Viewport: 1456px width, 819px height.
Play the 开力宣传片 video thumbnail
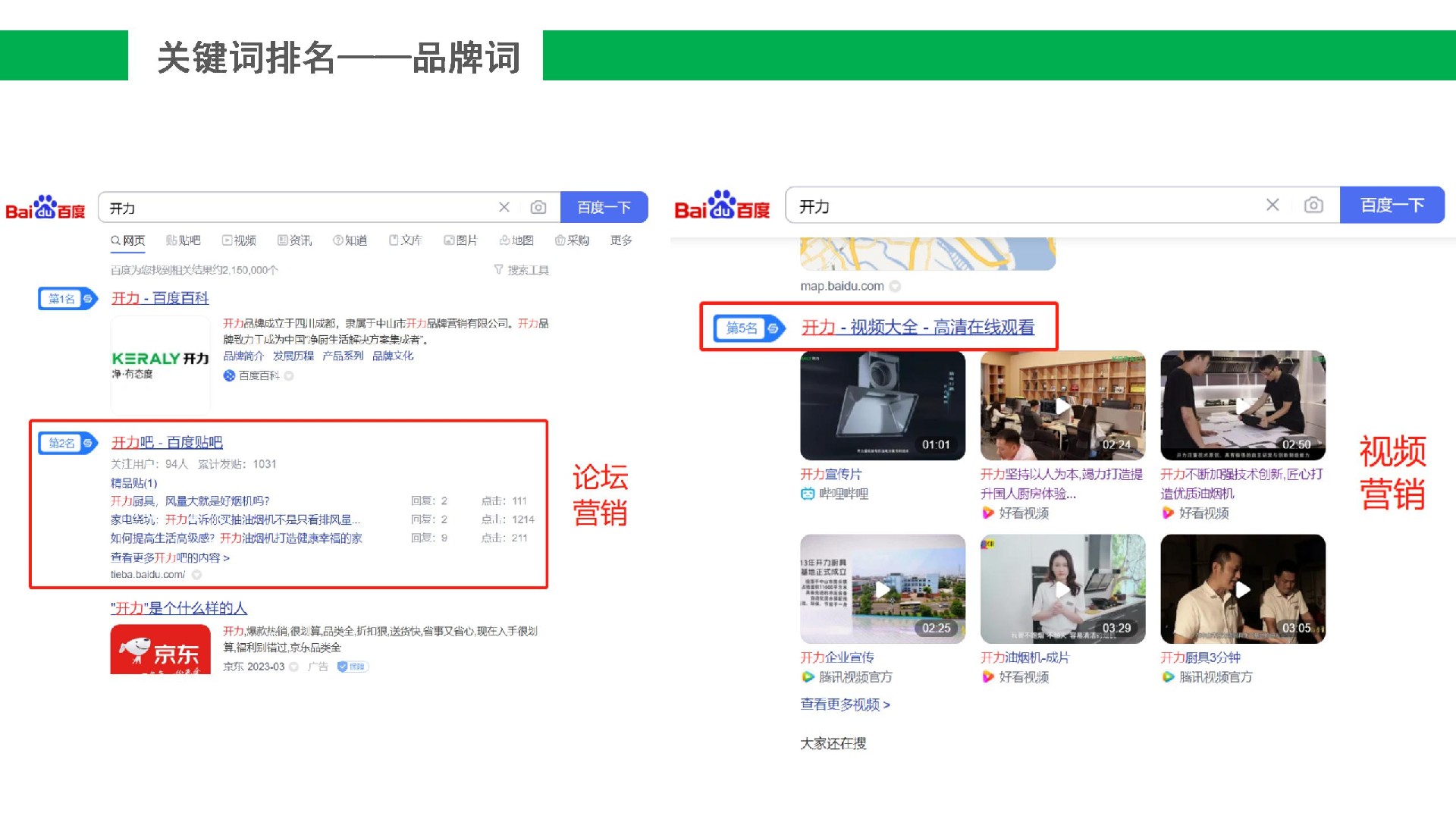tap(882, 405)
